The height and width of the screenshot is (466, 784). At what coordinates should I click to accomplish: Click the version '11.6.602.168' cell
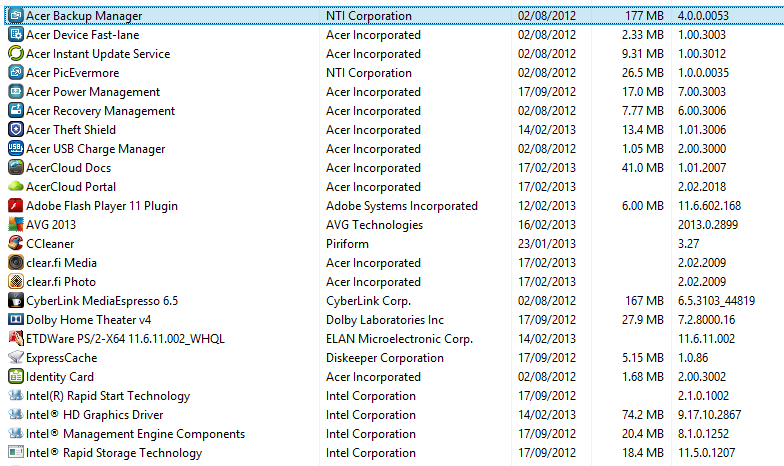710,206
